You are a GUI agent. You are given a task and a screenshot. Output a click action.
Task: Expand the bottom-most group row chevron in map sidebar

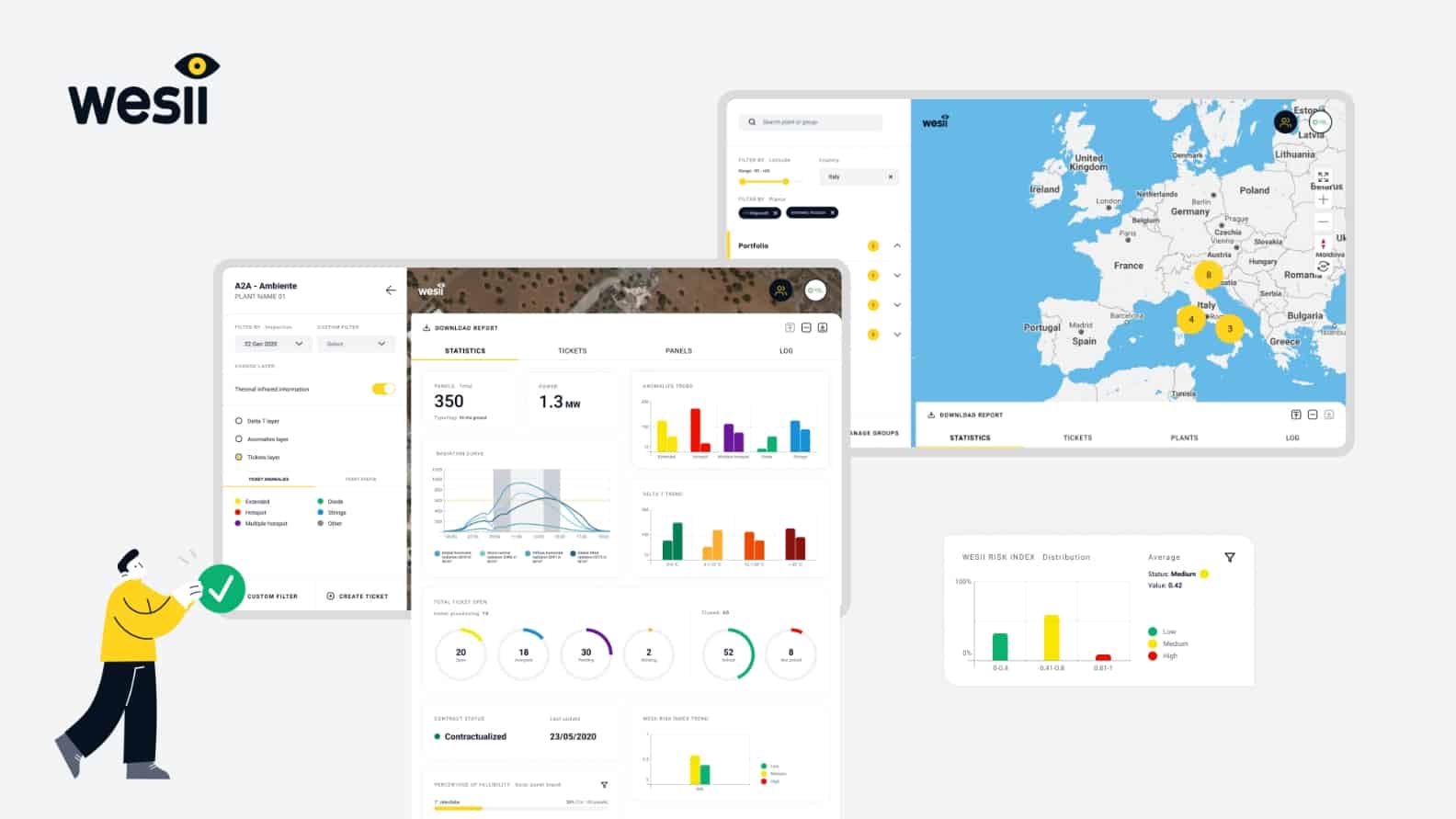[897, 335]
